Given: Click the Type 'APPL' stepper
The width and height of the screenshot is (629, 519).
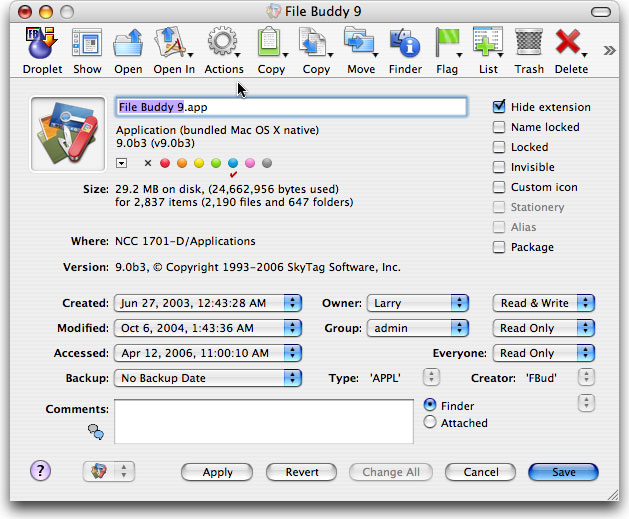Looking at the screenshot, I should (x=431, y=377).
